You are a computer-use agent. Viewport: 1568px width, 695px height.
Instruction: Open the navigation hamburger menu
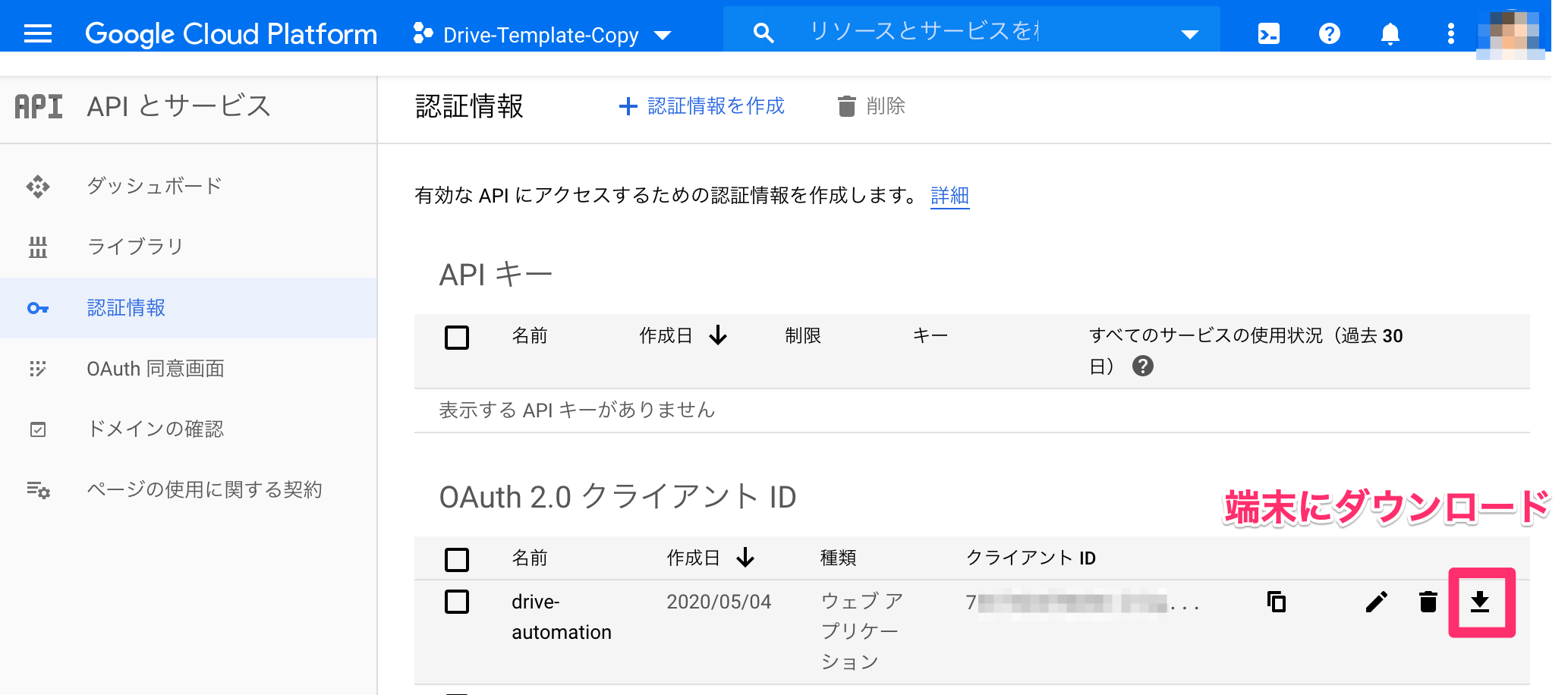(36, 32)
